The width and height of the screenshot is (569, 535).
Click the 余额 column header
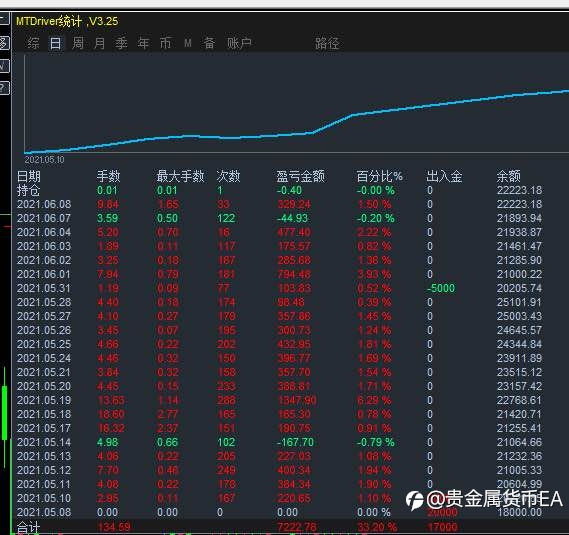pyautogui.click(x=508, y=176)
